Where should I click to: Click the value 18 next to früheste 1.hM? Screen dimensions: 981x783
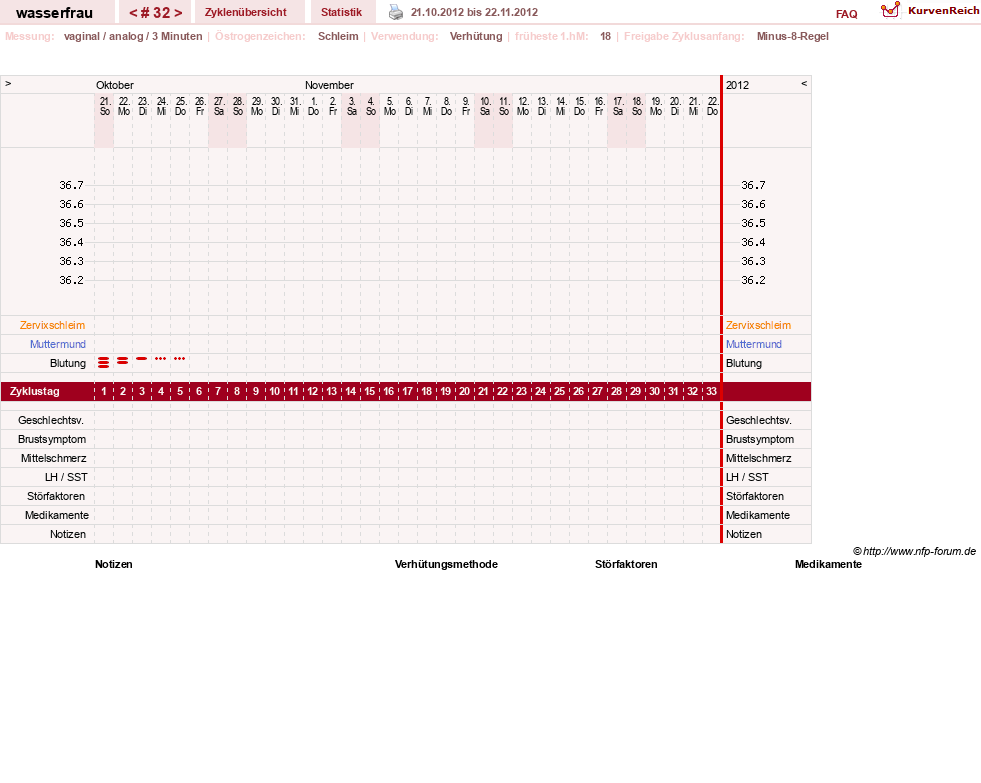pos(606,36)
